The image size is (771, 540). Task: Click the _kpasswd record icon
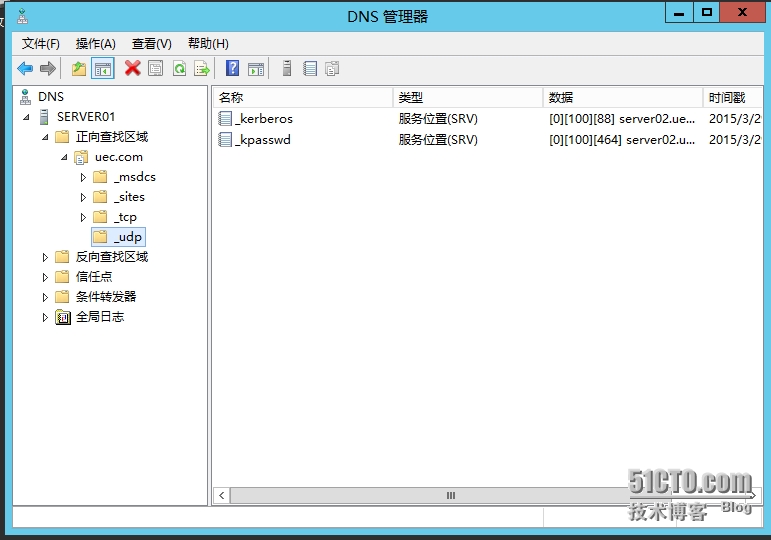tap(225, 140)
